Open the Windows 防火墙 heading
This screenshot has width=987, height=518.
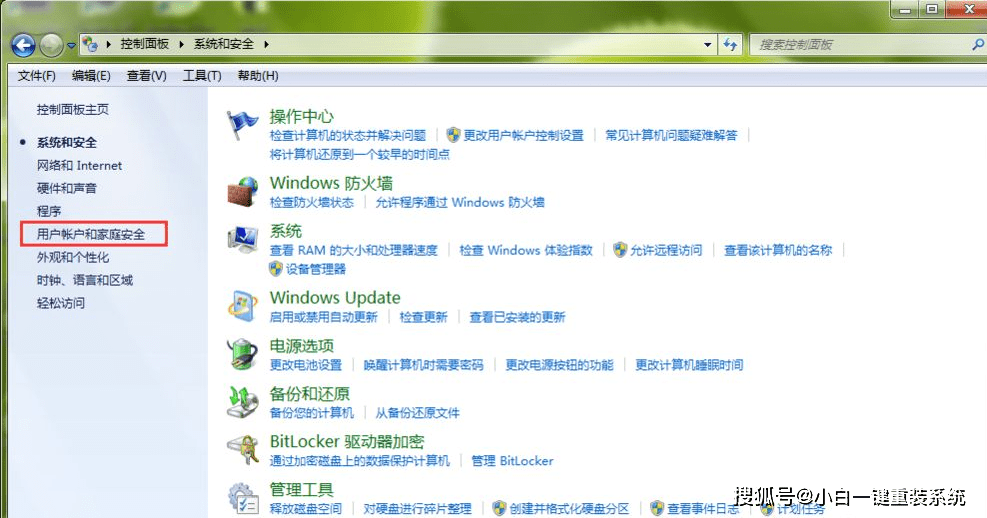click(x=331, y=183)
